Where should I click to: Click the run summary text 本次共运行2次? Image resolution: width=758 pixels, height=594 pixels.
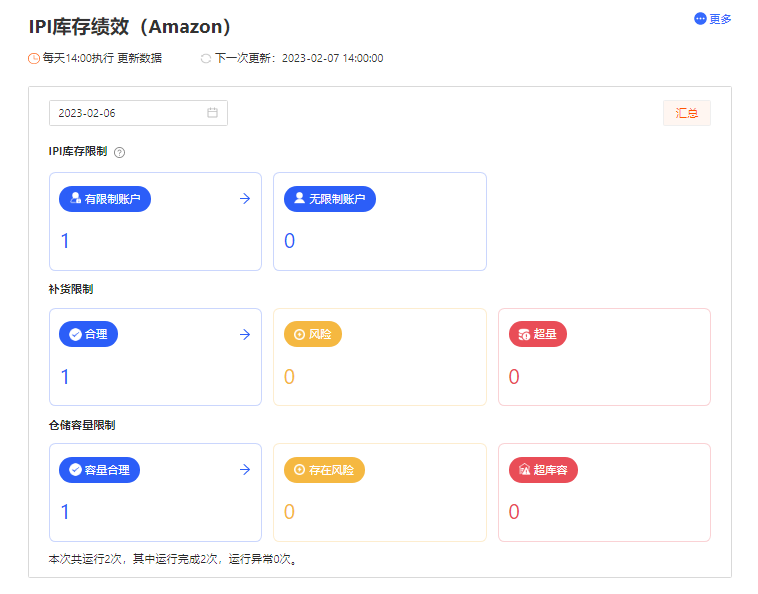[86, 559]
